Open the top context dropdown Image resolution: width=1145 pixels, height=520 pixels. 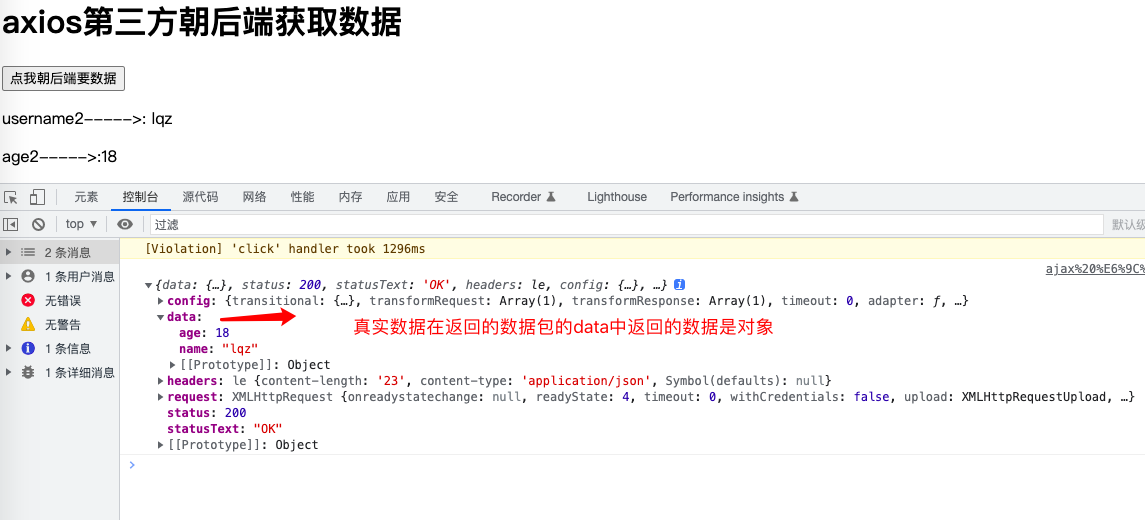[x=82, y=224]
